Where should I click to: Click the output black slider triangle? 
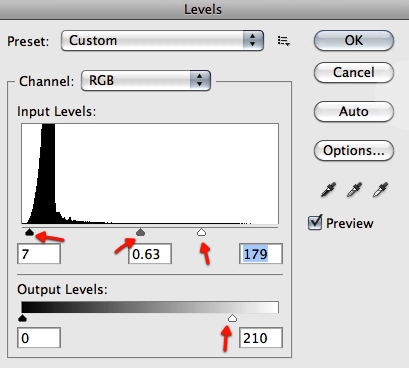pyautogui.click(x=22, y=318)
